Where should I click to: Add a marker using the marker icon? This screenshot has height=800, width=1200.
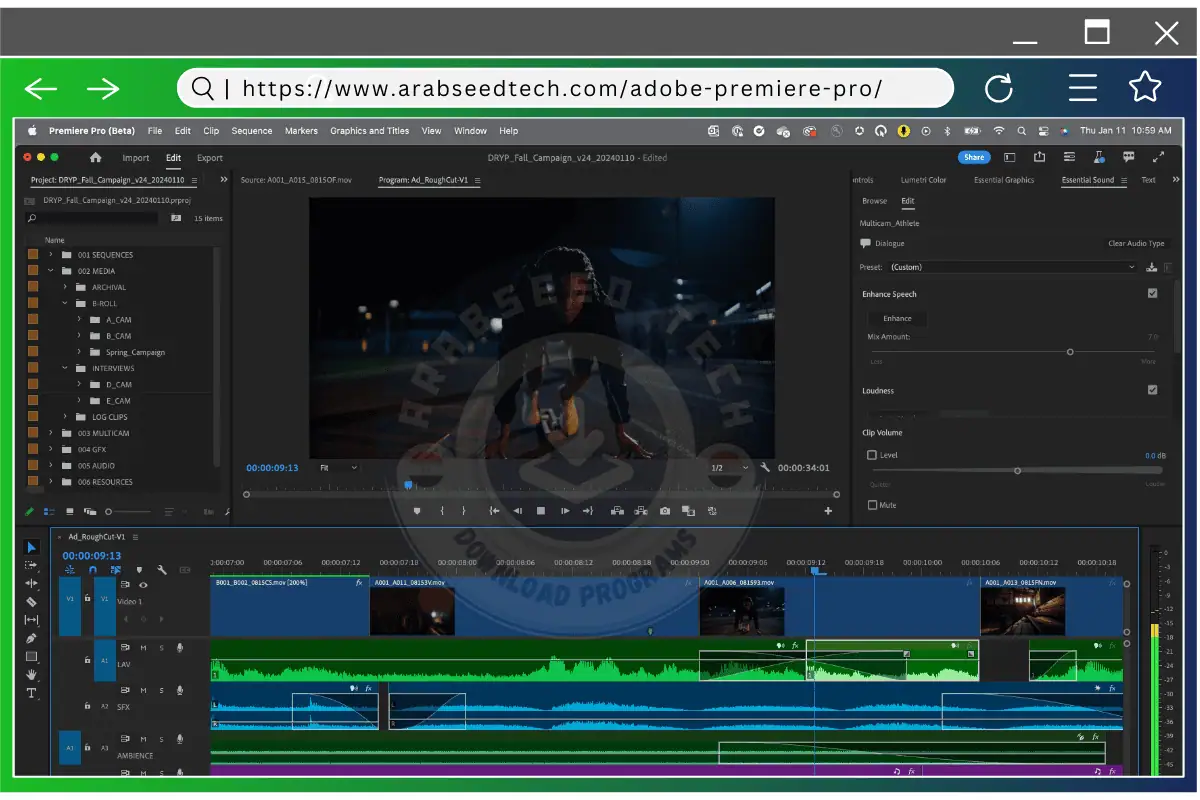pos(416,510)
